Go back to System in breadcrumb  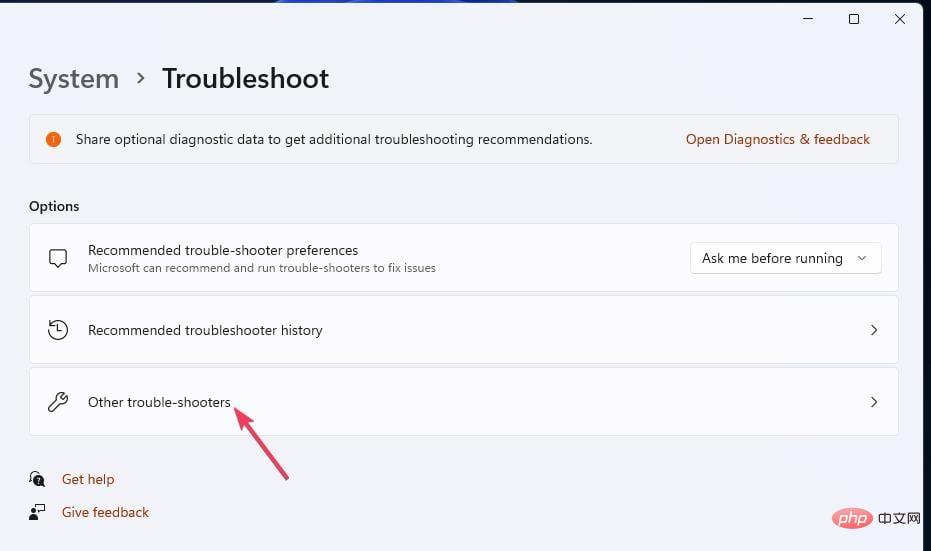coord(74,79)
